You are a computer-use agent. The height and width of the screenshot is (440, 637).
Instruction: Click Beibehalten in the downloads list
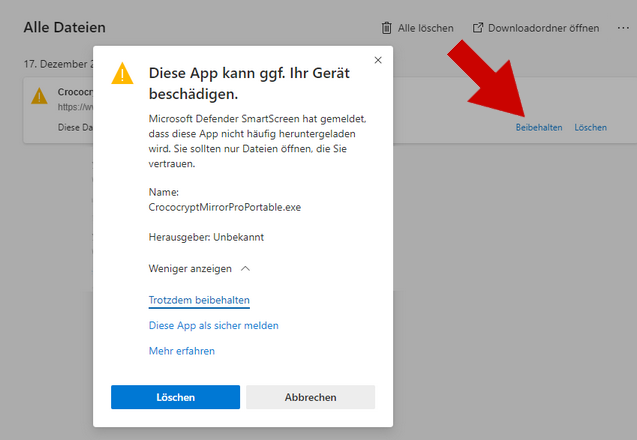pos(539,128)
